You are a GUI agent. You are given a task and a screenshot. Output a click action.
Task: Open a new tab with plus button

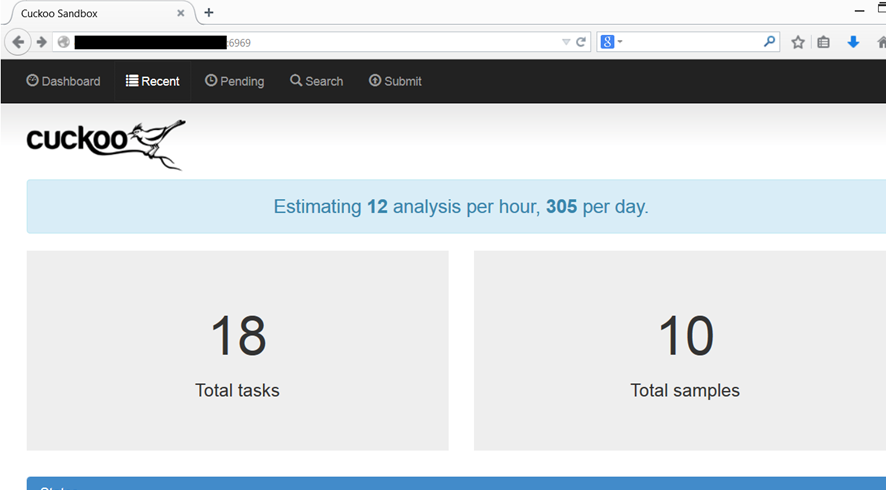pyautogui.click(x=209, y=12)
